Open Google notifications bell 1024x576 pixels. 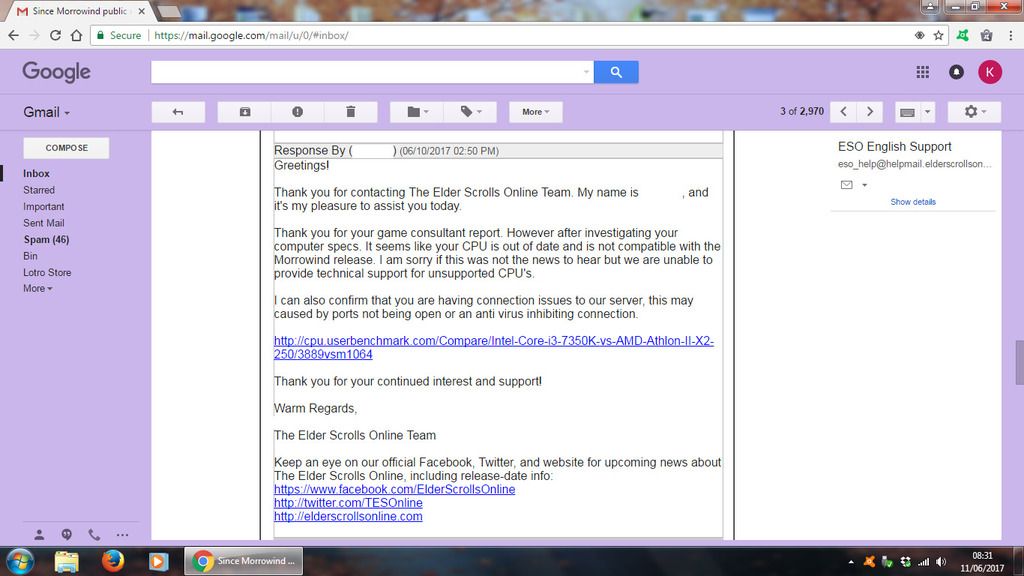956,72
